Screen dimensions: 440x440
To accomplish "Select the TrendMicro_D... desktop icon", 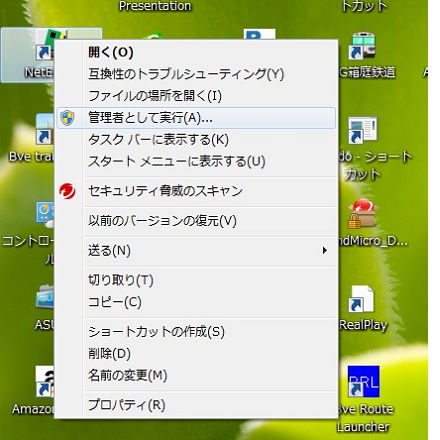I will point(363,214).
